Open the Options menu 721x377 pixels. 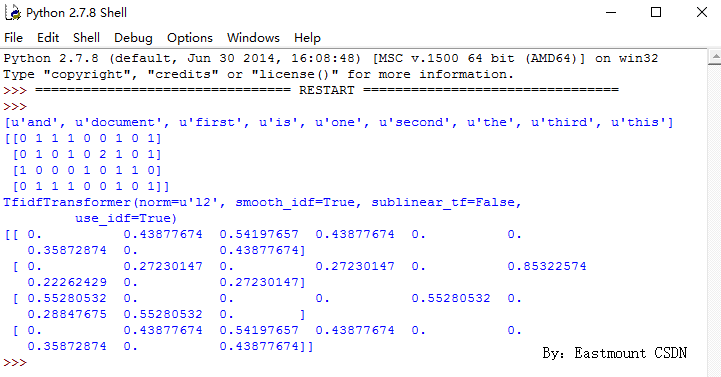[190, 38]
